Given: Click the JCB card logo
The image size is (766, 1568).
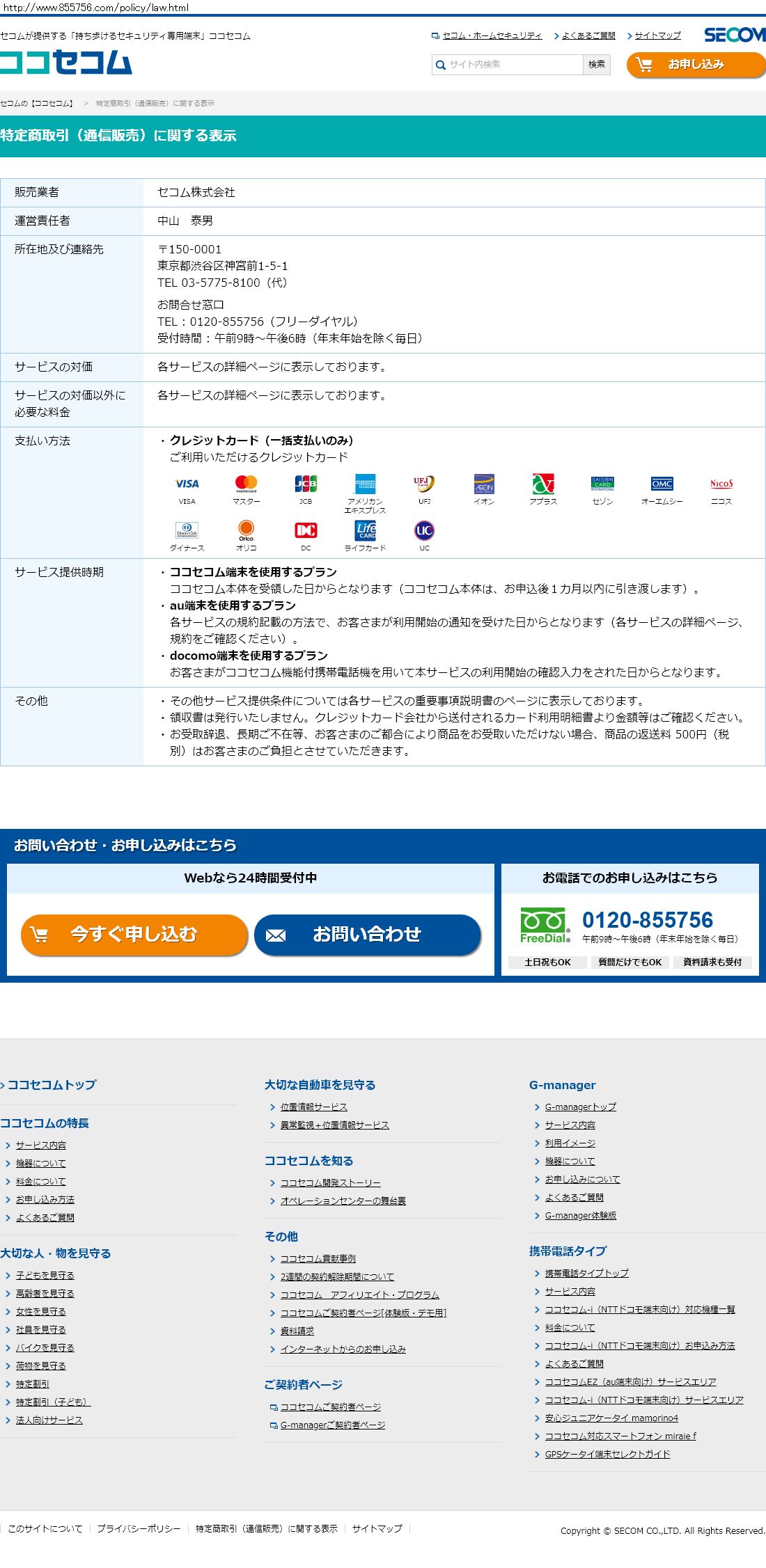Looking at the screenshot, I should [306, 484].
